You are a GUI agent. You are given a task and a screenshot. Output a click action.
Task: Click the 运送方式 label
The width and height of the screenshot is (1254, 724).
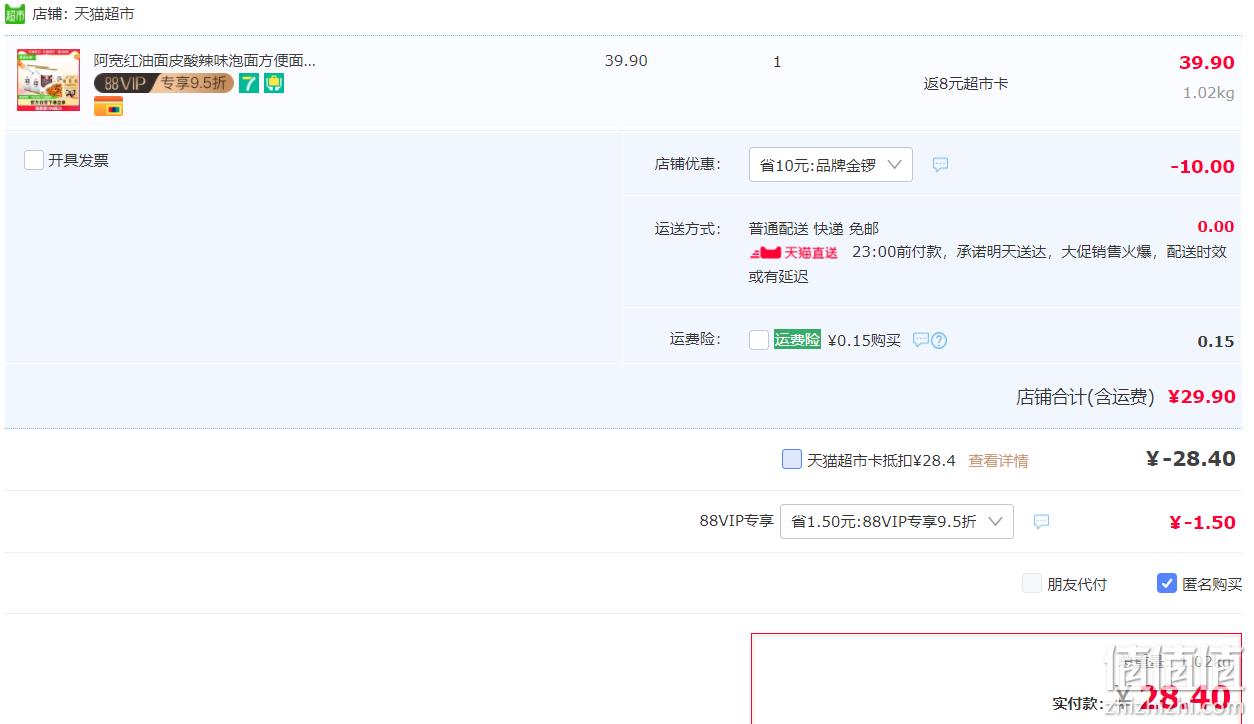click(687, 229)
